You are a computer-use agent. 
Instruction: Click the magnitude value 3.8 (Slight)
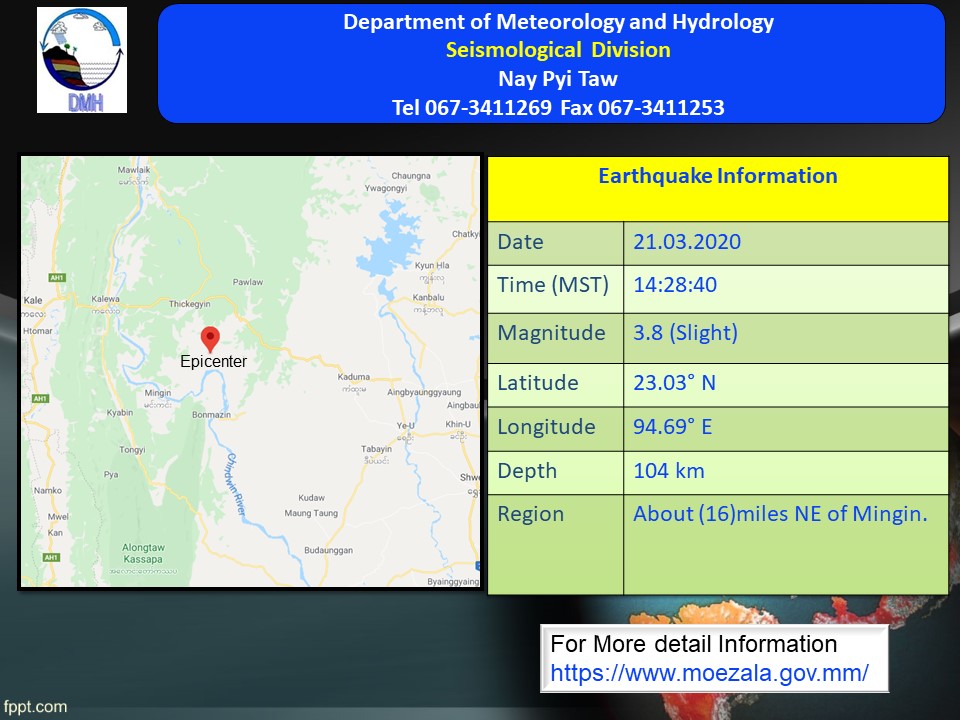[685, 333]
